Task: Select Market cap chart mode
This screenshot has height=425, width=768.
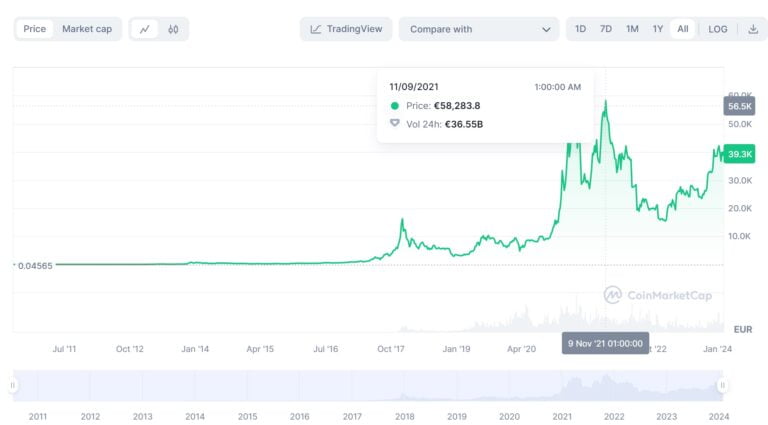Action: [87, 29]
